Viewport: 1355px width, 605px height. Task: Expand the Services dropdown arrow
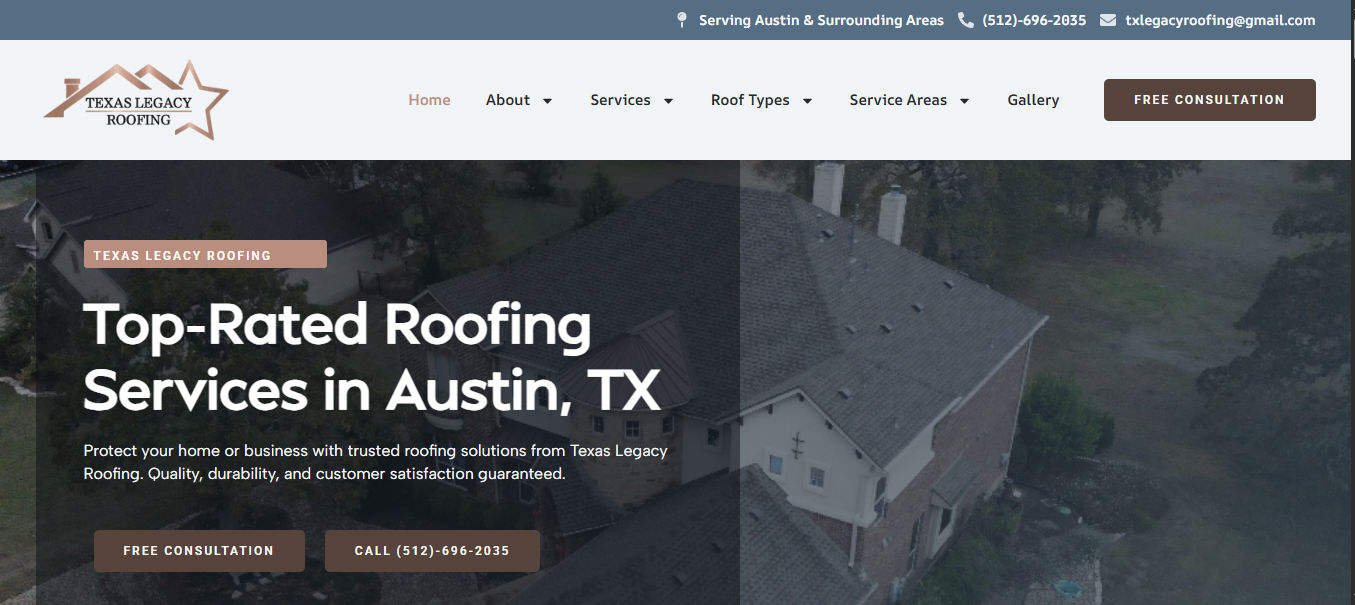pos(668,101)
